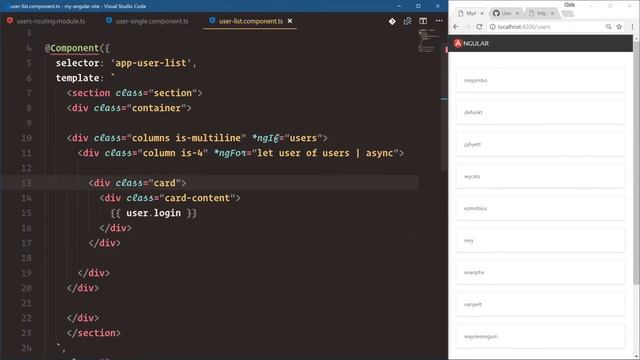Click the ezmobius user card
This screenshot has height=360, width=640.
pos(540,208)
